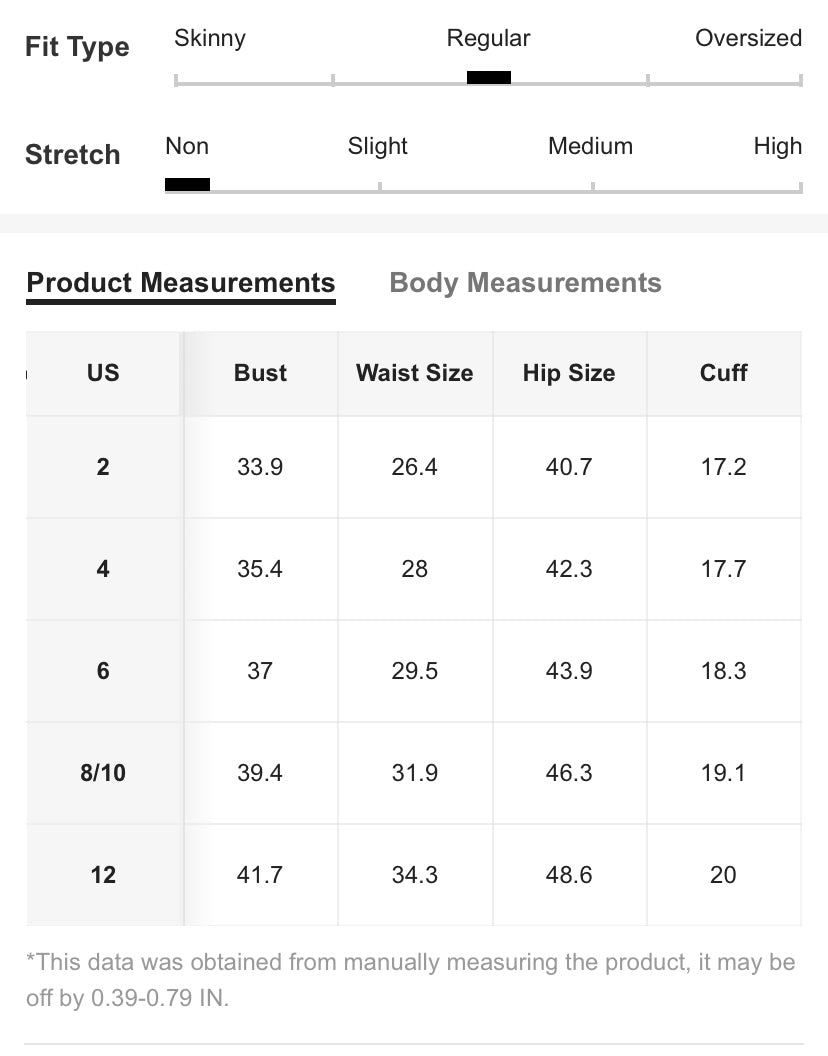Select the US size 12 row label

pos(103,875)
